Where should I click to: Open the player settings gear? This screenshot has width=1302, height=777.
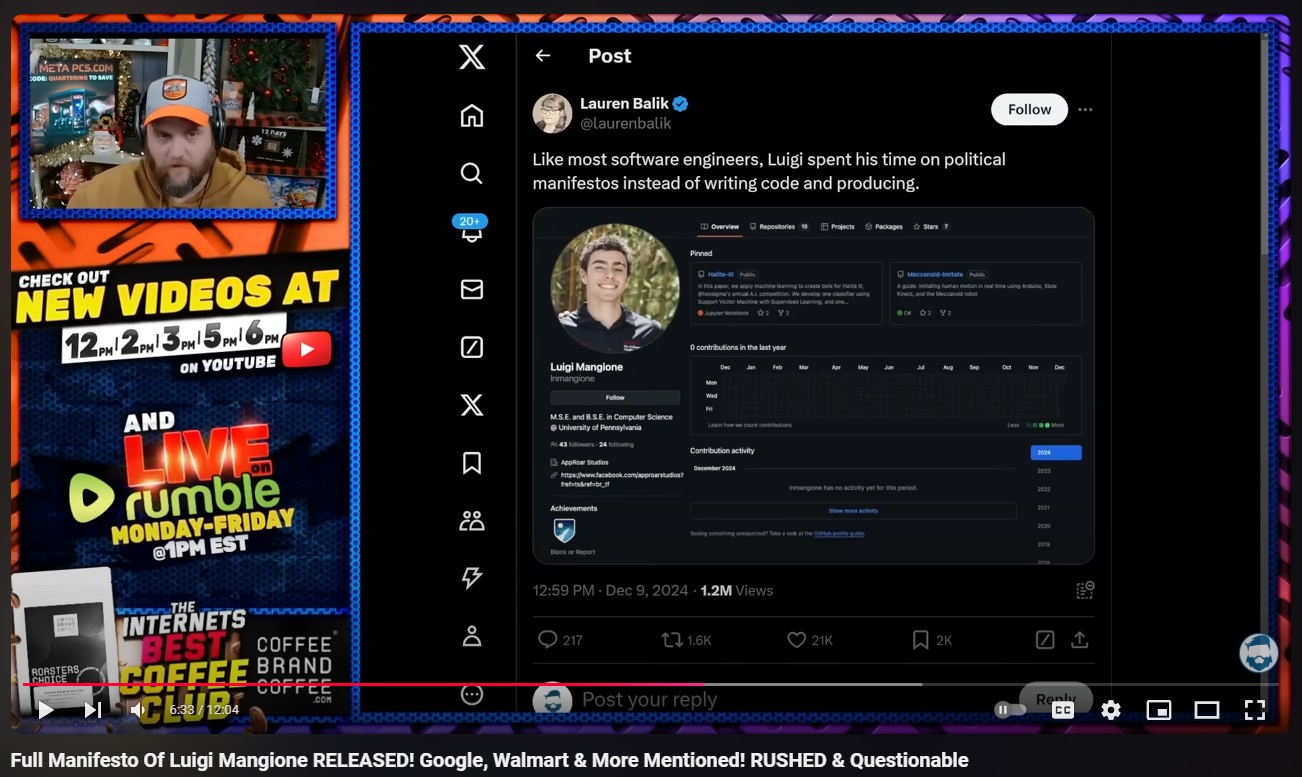1110,710
